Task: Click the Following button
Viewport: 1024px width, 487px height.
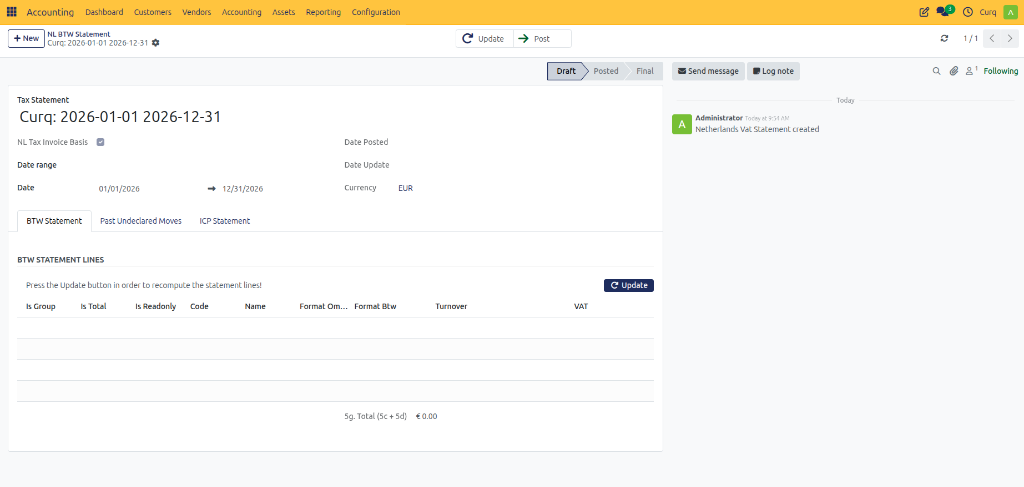Action: (1000, 71)
